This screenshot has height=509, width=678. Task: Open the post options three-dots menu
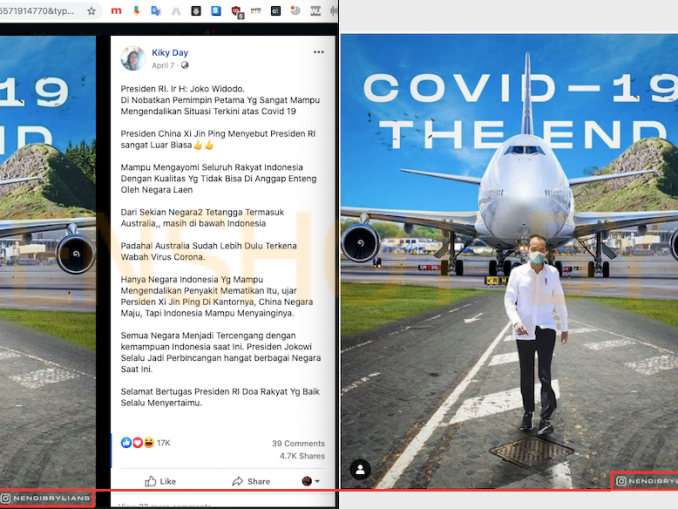coord(319,52)
